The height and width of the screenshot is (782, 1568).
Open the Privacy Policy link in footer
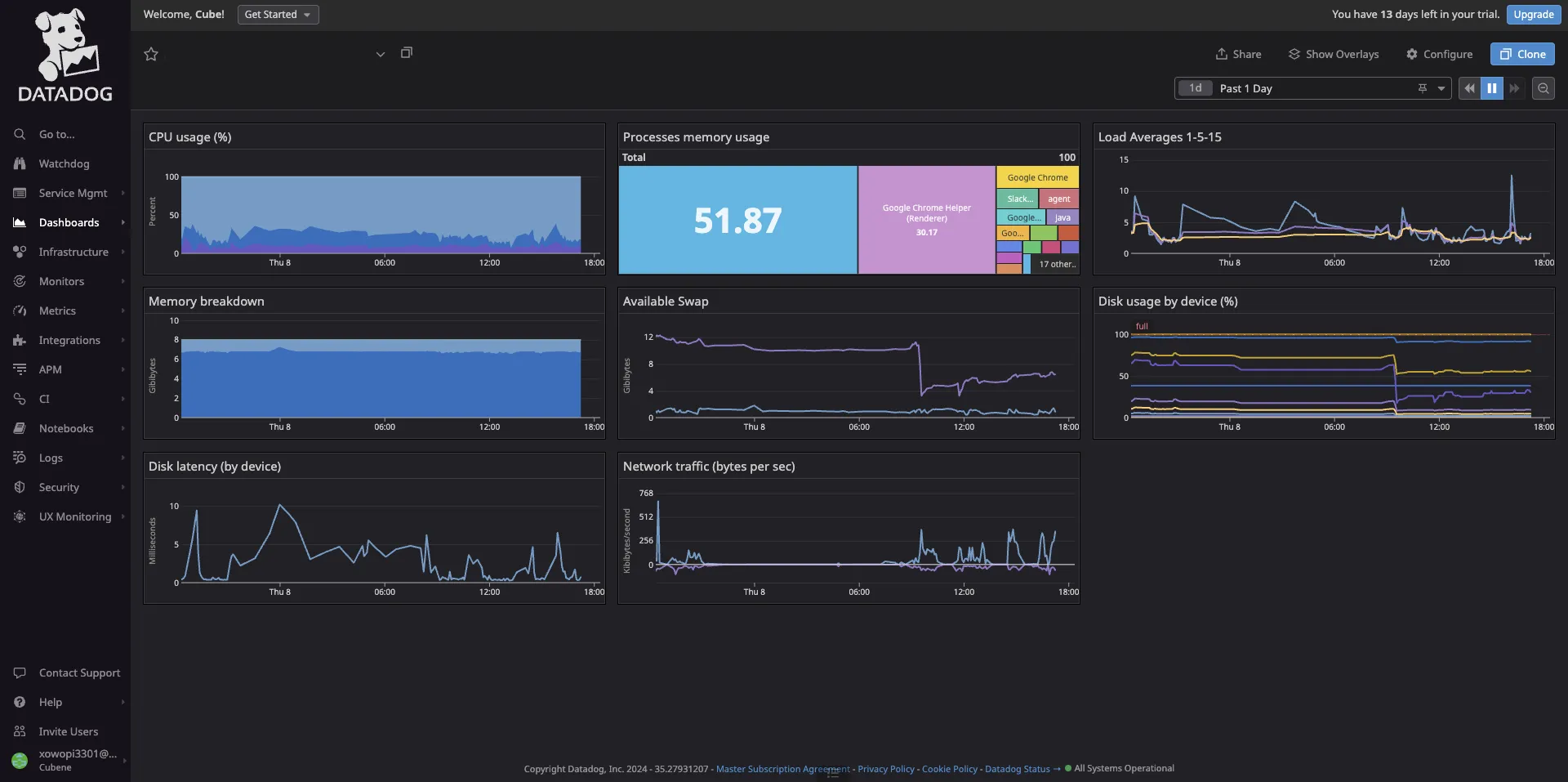pos(885,769)
